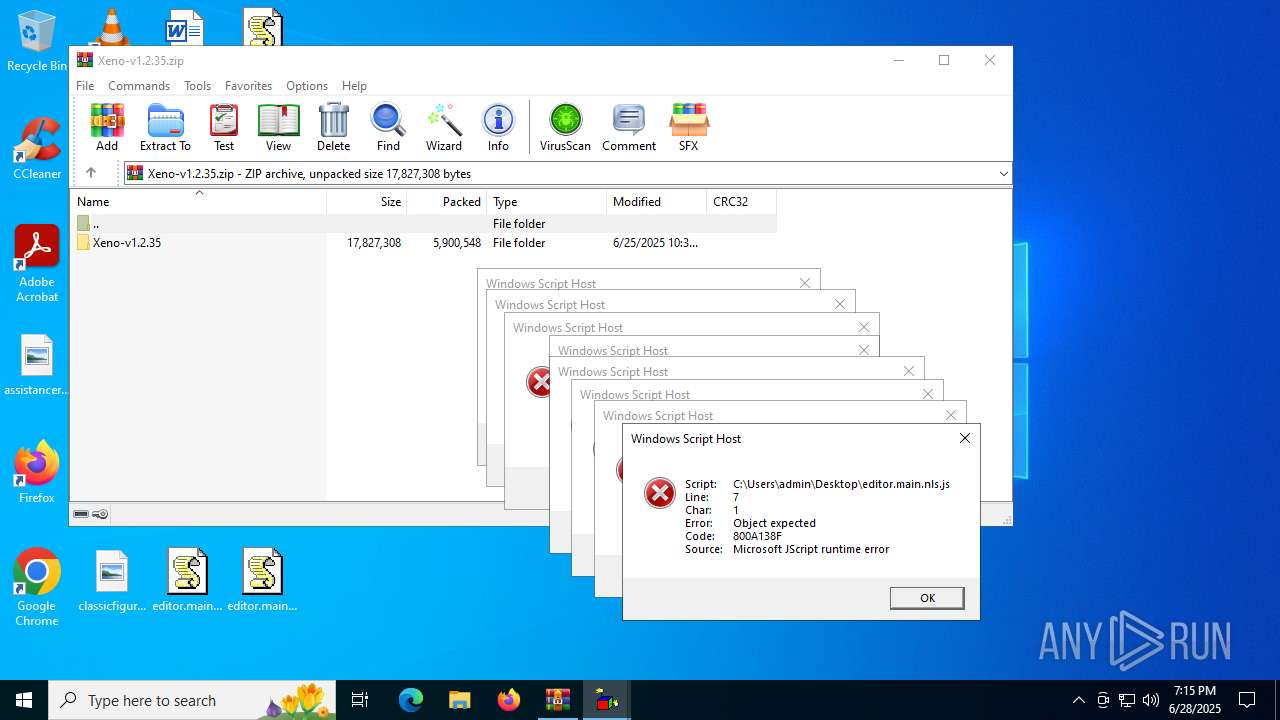Click the Extract To toolbar icon

click(x=165, y=127)
